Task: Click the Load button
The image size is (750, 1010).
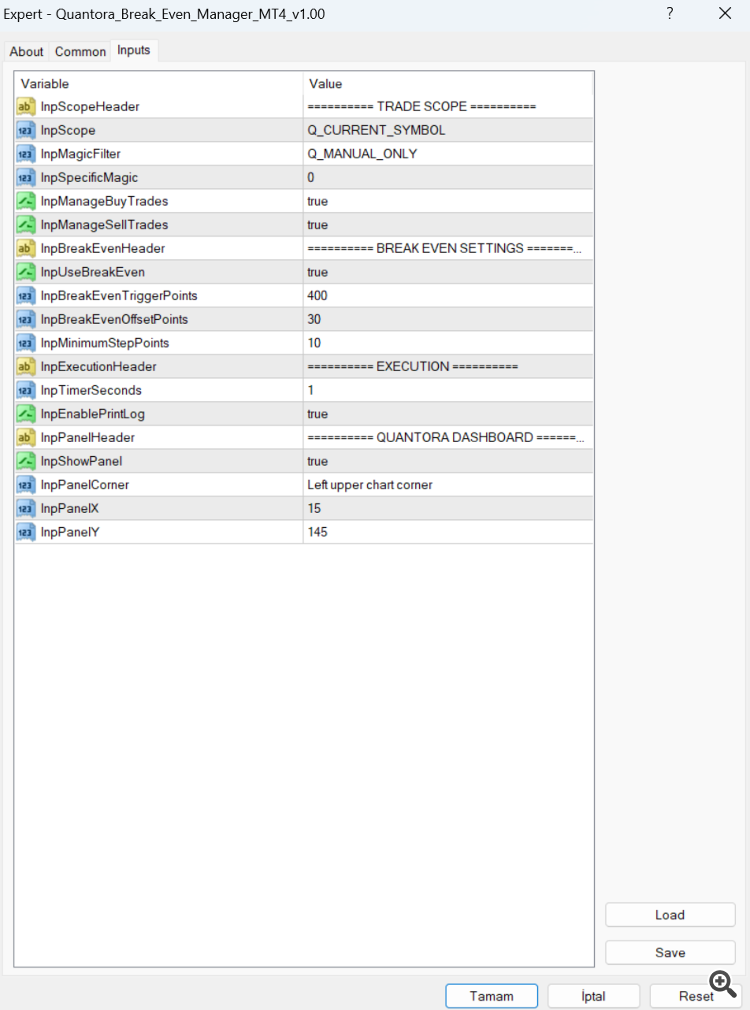Action: tap(670, 915)
